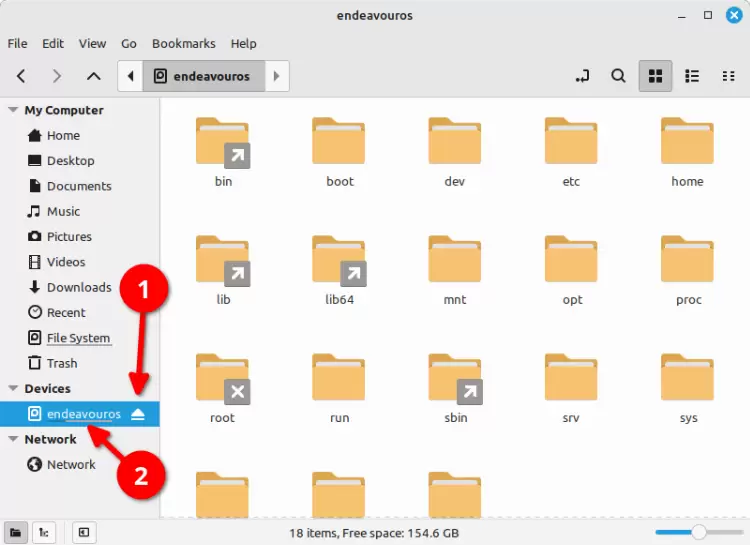Screen dimensions: 750x545
Task: Select the boot folder icon
Action: click(x=339, y=141)
